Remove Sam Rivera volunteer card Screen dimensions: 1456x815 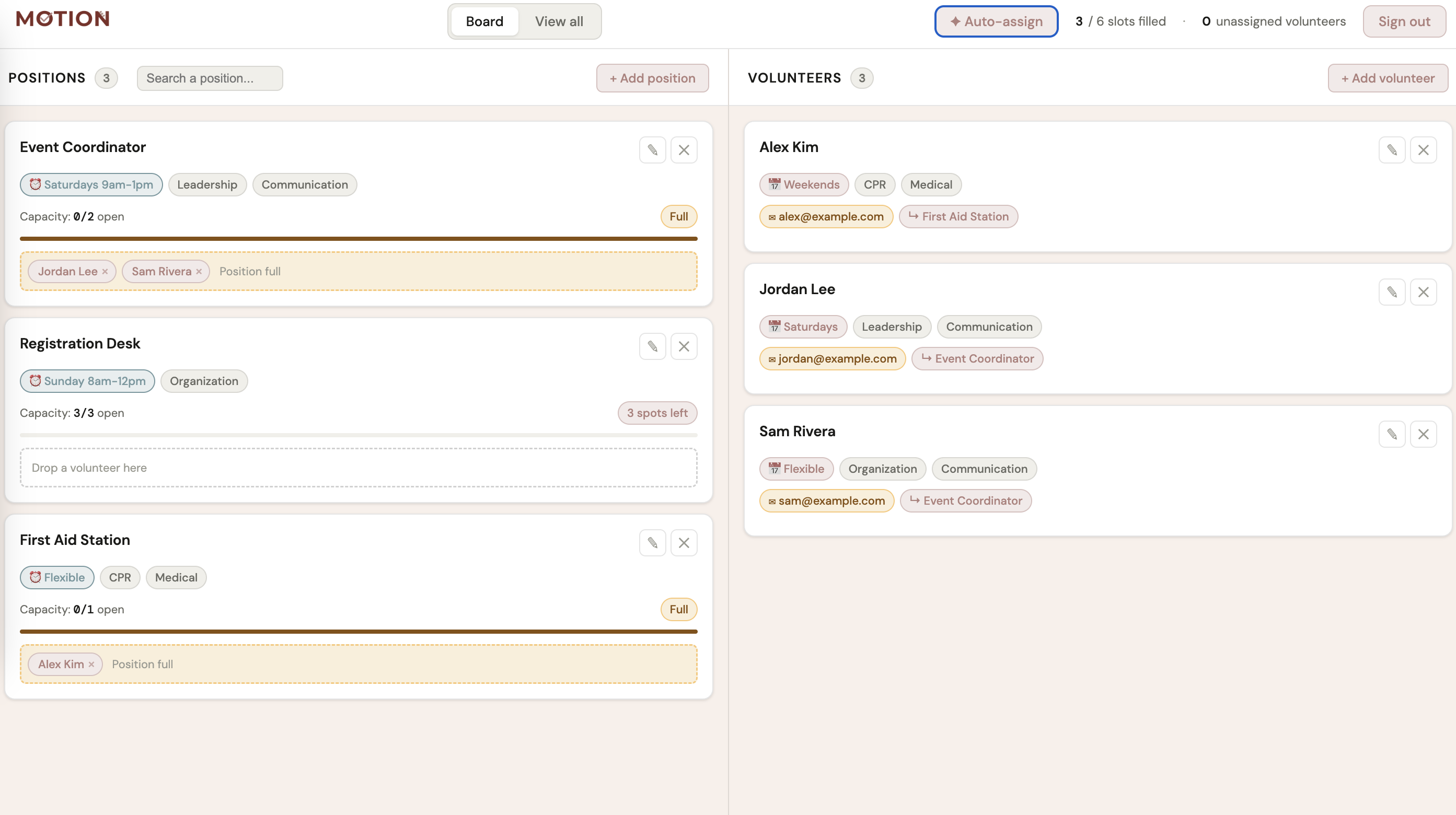[1423, 434]
